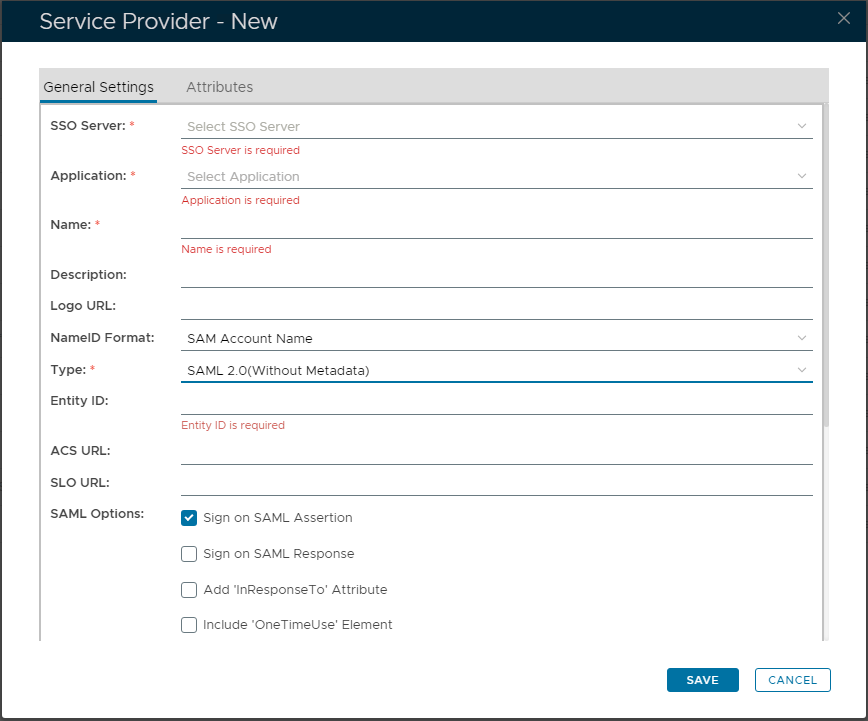Focus the Entity ID field
The image size is (868, 721).
coord(496,402)
